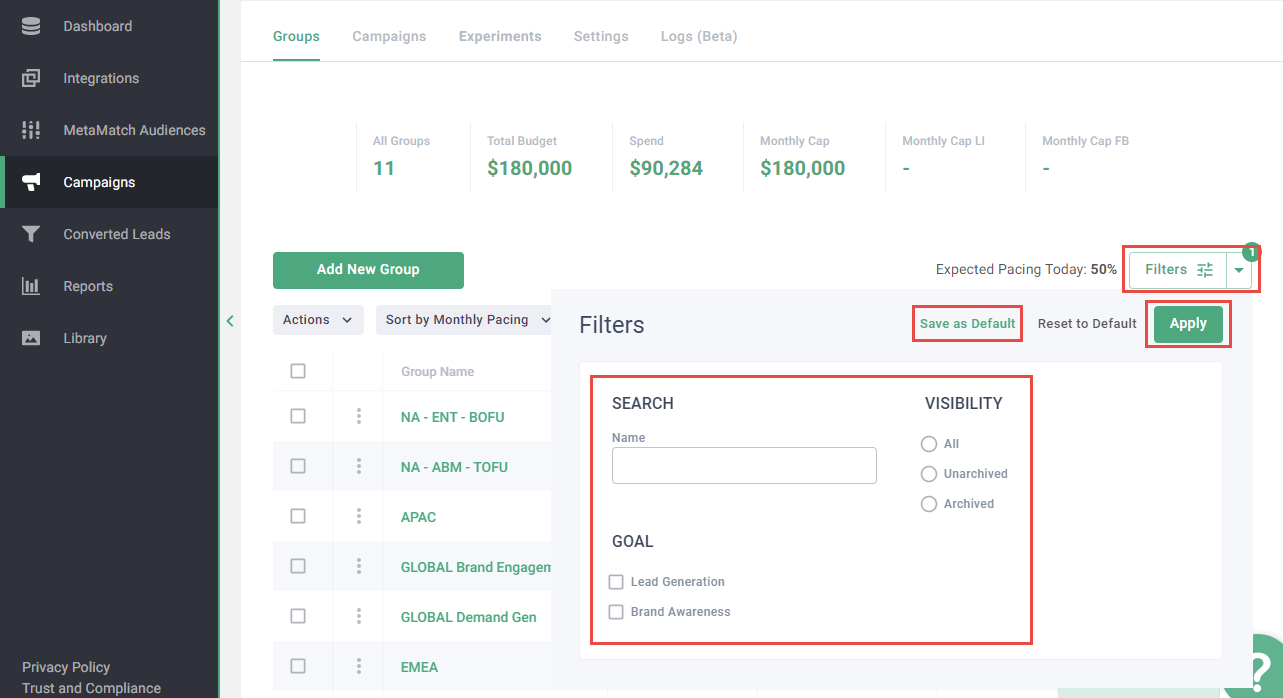Expand the chevron beside the Filters button
This screenshot has width=1283, height=698.
[x=1239, y=269]
